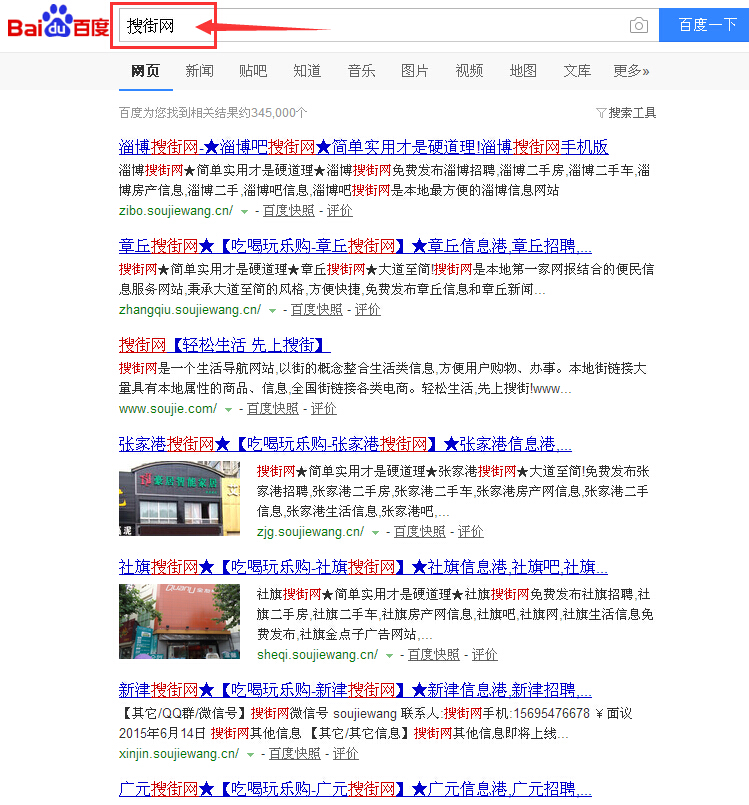Click 评价 for the xinjin.soujiewang.cn result

[345, 754]
